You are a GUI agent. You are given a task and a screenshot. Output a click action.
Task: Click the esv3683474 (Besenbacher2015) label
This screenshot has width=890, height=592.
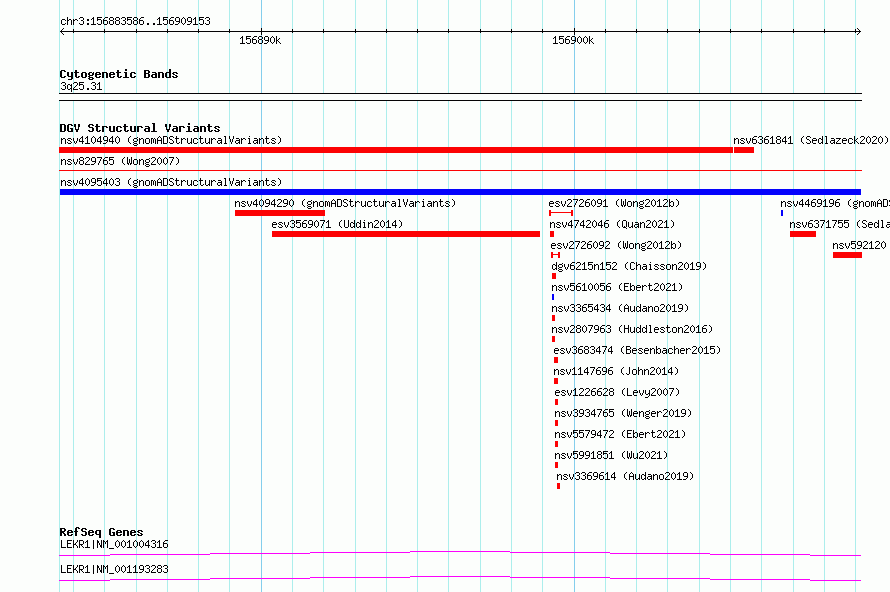coord(637,350)
